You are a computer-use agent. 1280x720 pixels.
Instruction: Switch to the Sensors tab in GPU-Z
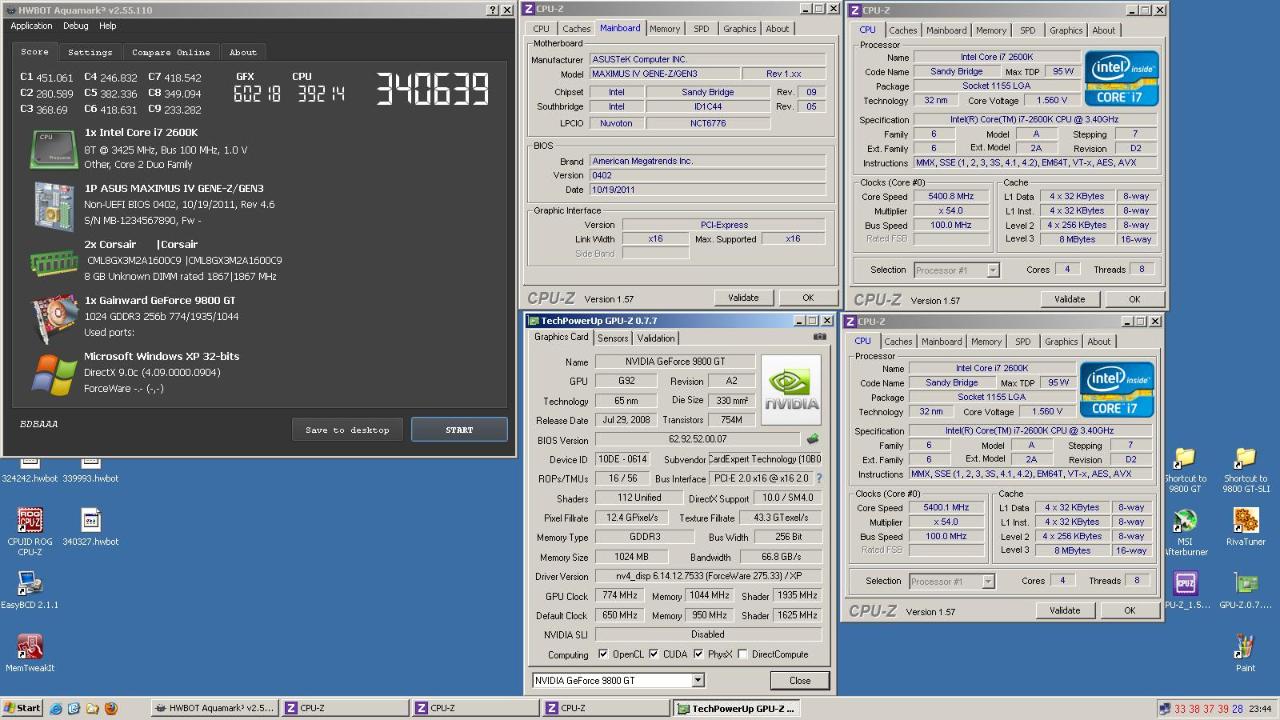pyautogui.click(x=613, y=338)
